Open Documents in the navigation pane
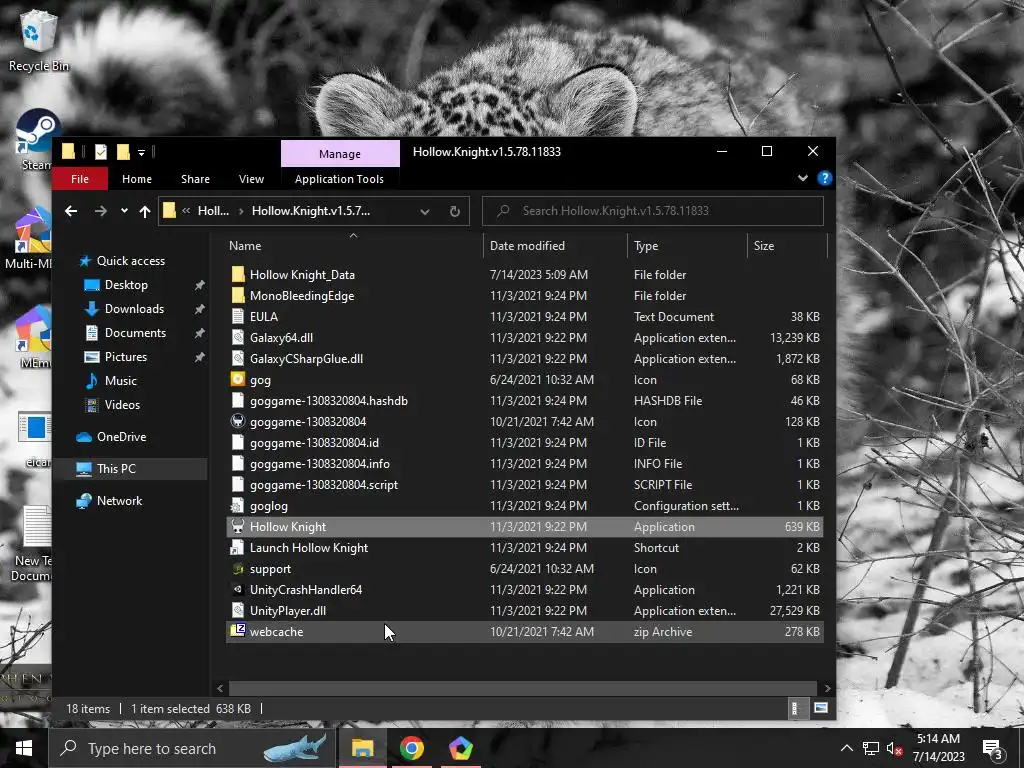Viewport: 1024px width, 768px height. tap(135, 333)
